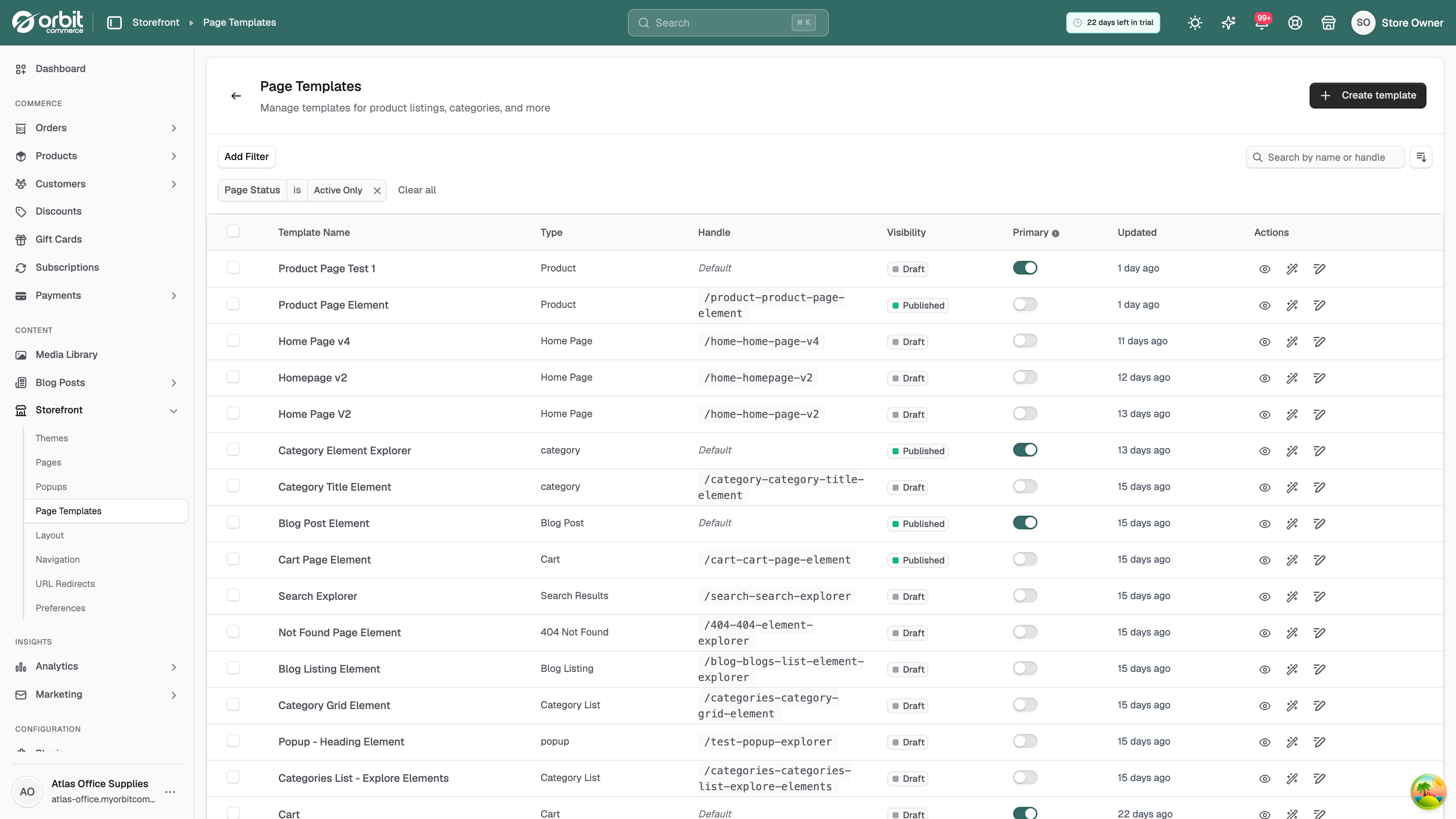The image size is (1456, 819).
Task: Check the Cart Page Element row checkbox
Action: pos(233,559)
